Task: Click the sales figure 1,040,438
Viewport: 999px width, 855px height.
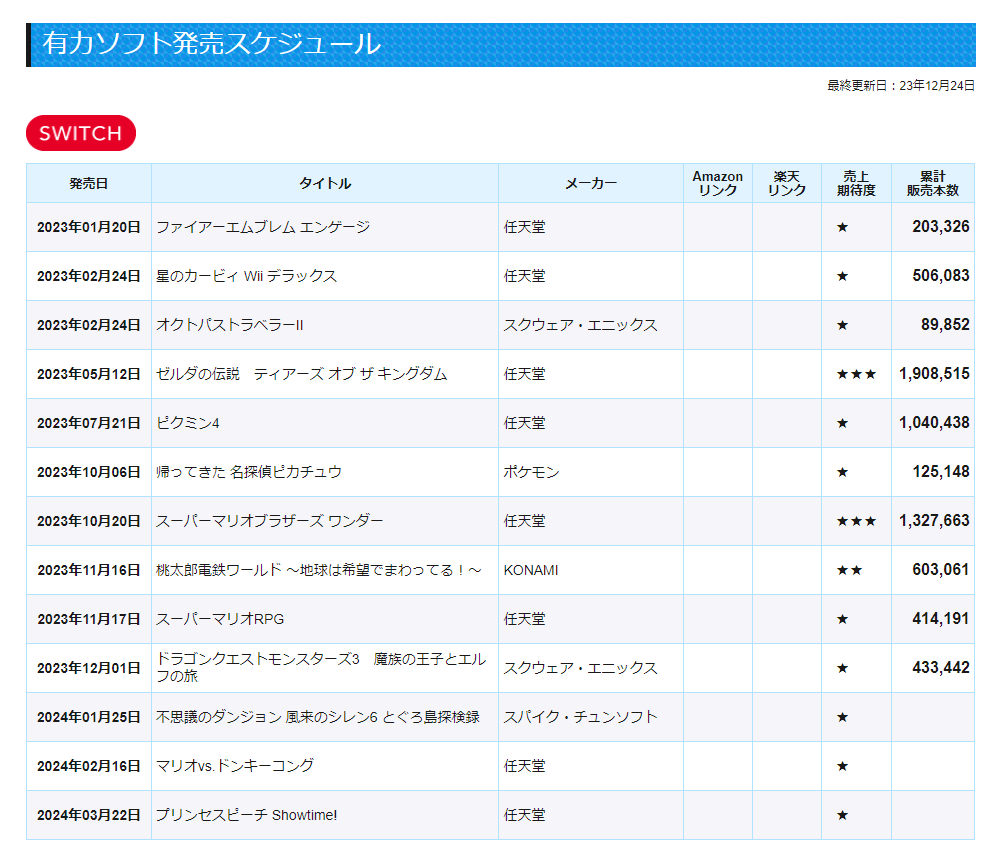Action: click(934, 423)
